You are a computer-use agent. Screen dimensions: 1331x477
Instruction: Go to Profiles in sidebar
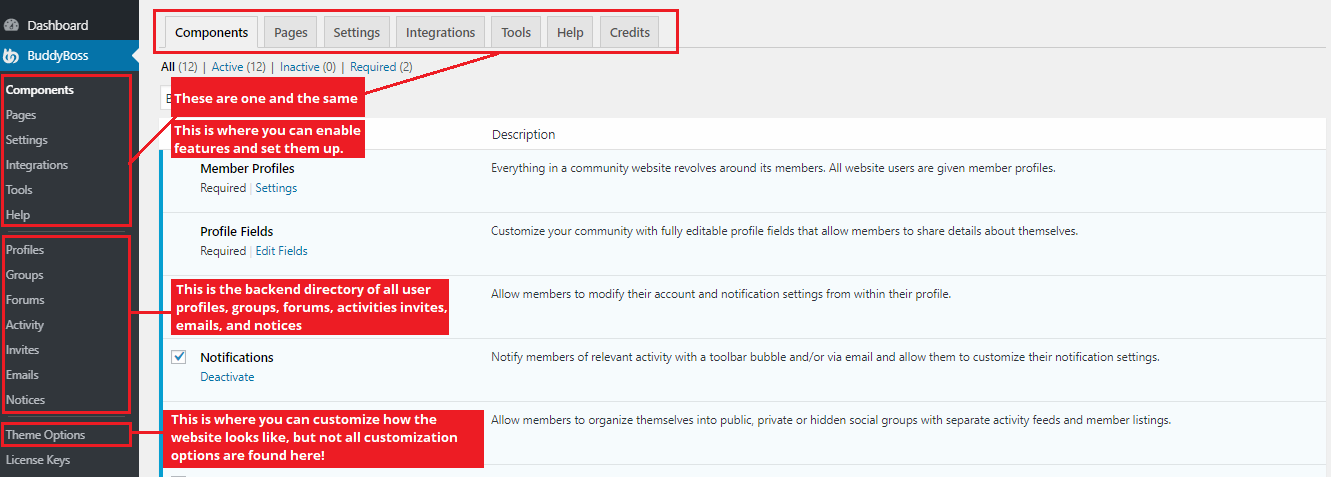(25, 250)
